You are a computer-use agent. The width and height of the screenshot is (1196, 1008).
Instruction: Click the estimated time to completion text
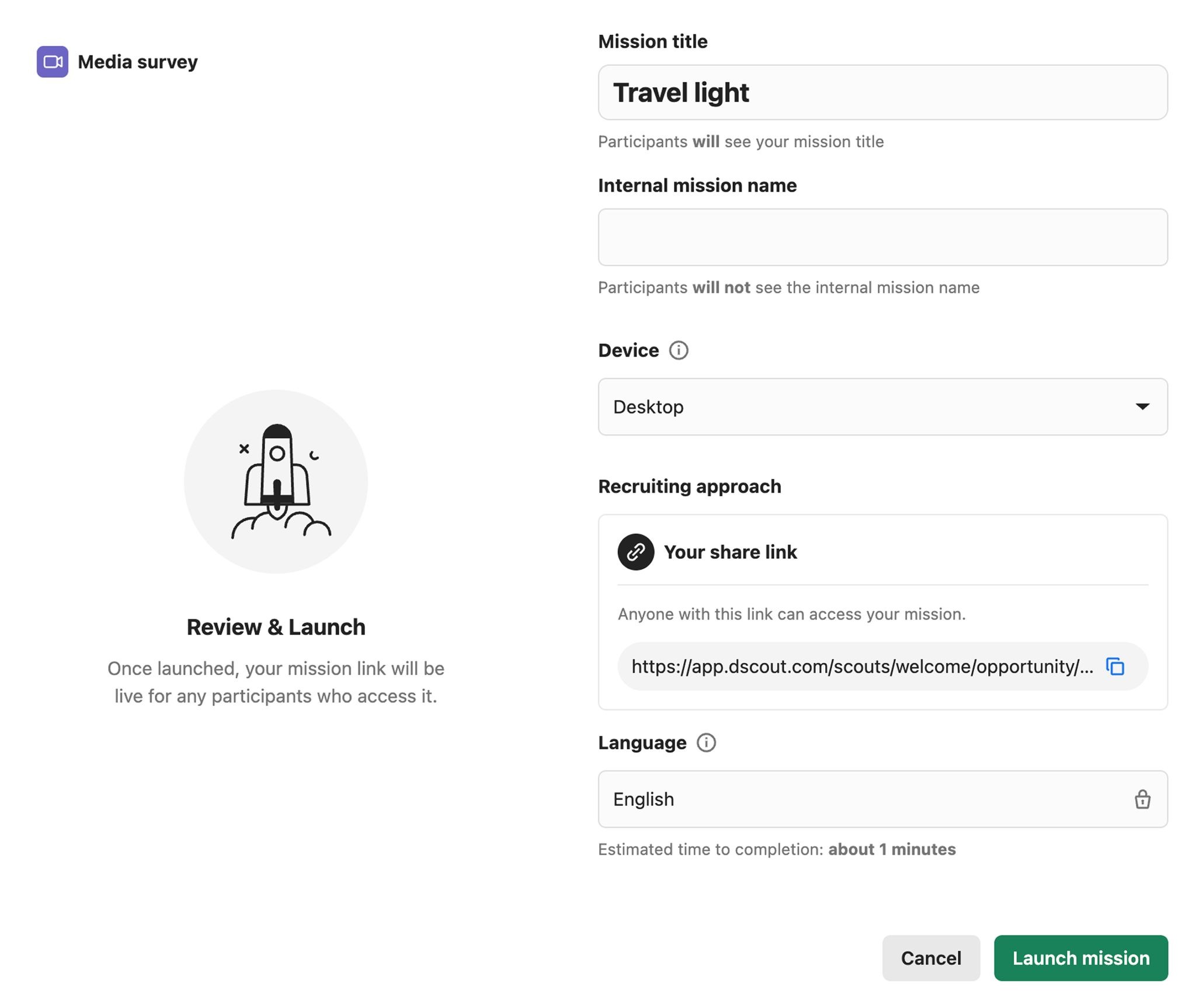[x=777, y=849]
